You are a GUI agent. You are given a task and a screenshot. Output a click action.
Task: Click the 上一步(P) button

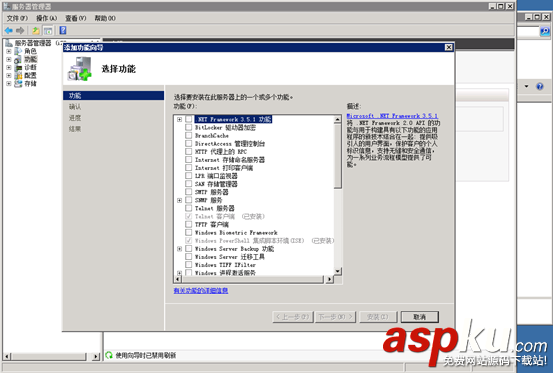(x=293, y=317)
